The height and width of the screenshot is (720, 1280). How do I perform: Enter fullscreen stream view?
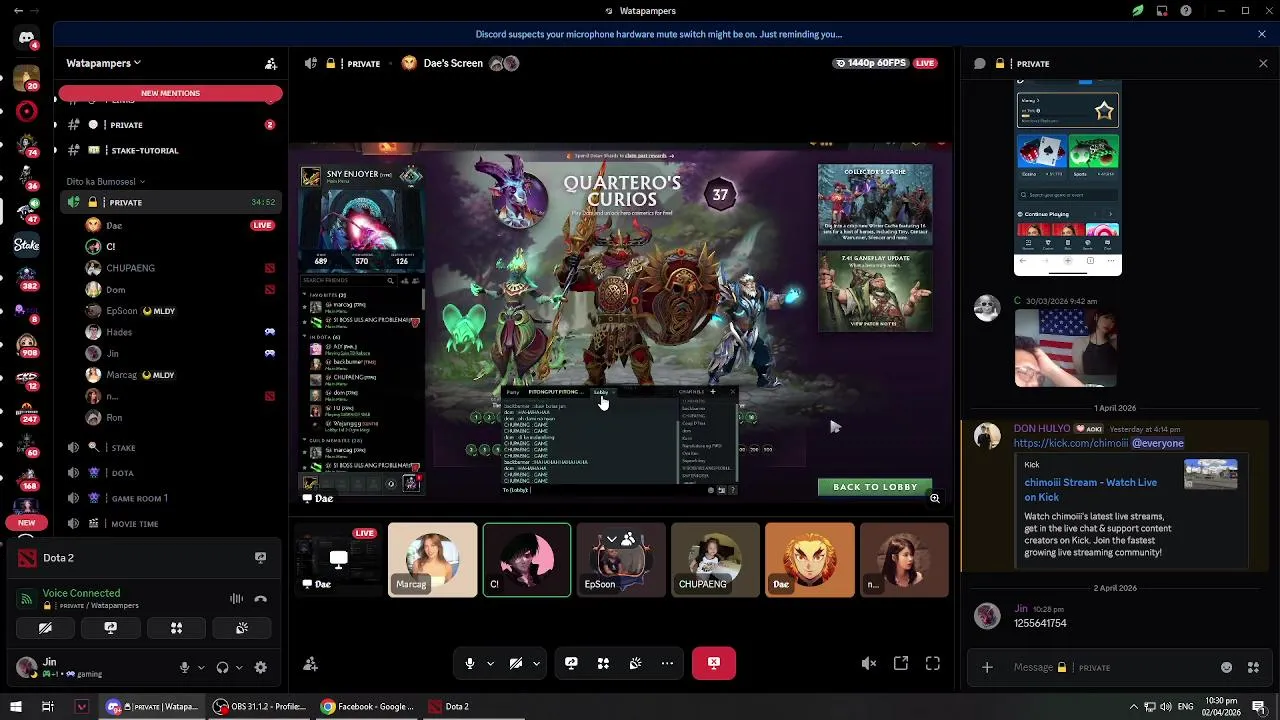[x=933, y=663]
